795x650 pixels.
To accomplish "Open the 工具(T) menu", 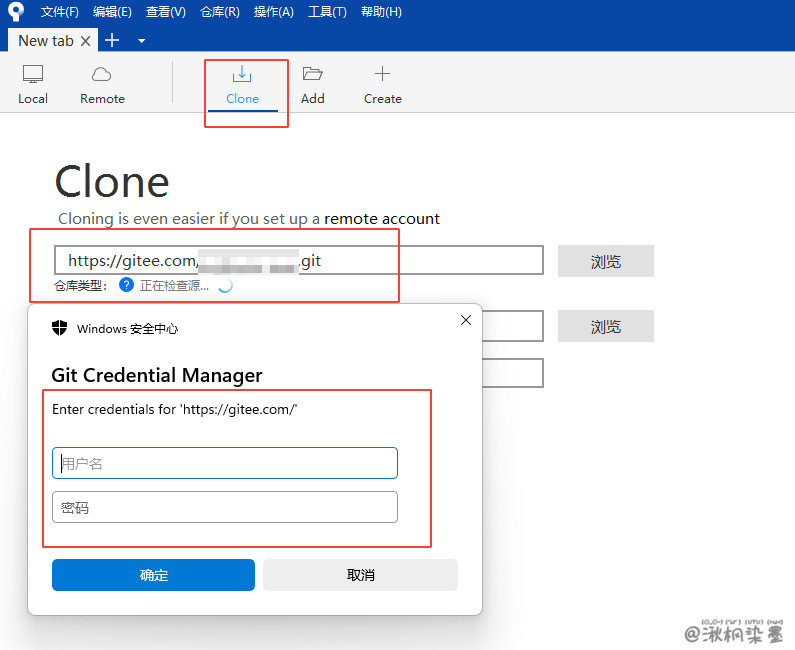I will click(x=327, y=12).
